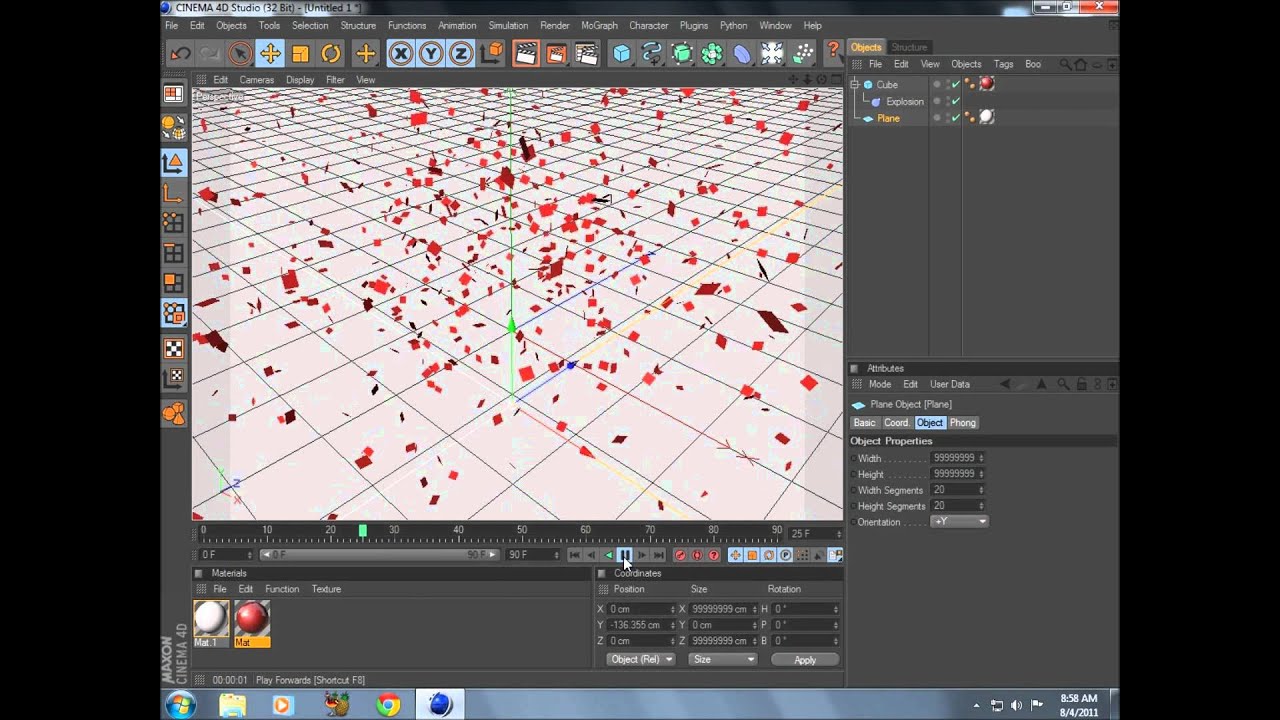1280x720 pixels.
Task: Open Render Settings clapperboard list icon
Action: (587, 54)
